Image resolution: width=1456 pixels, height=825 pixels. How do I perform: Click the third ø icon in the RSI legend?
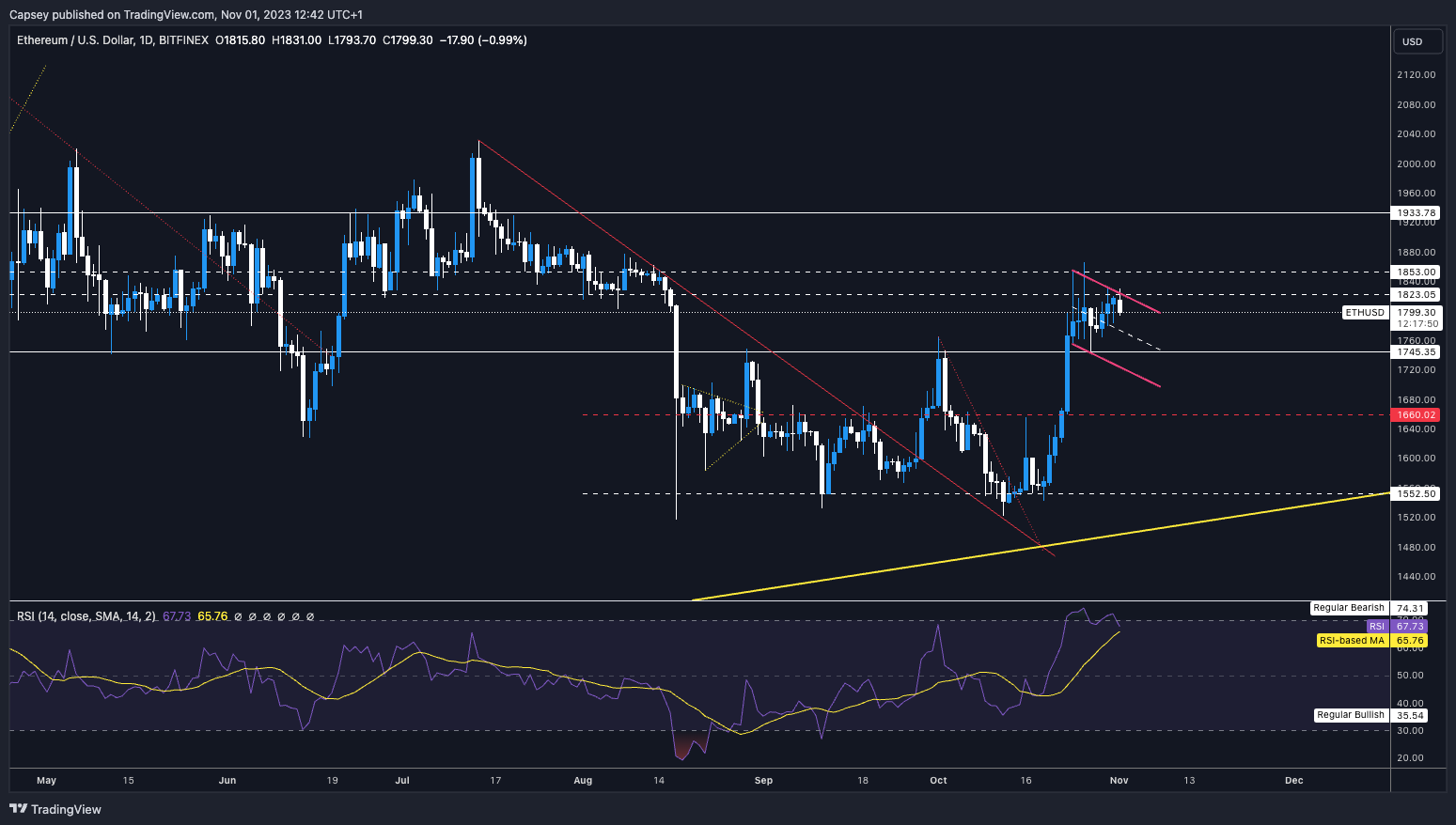pyautogui.click(x=267, y=616)
